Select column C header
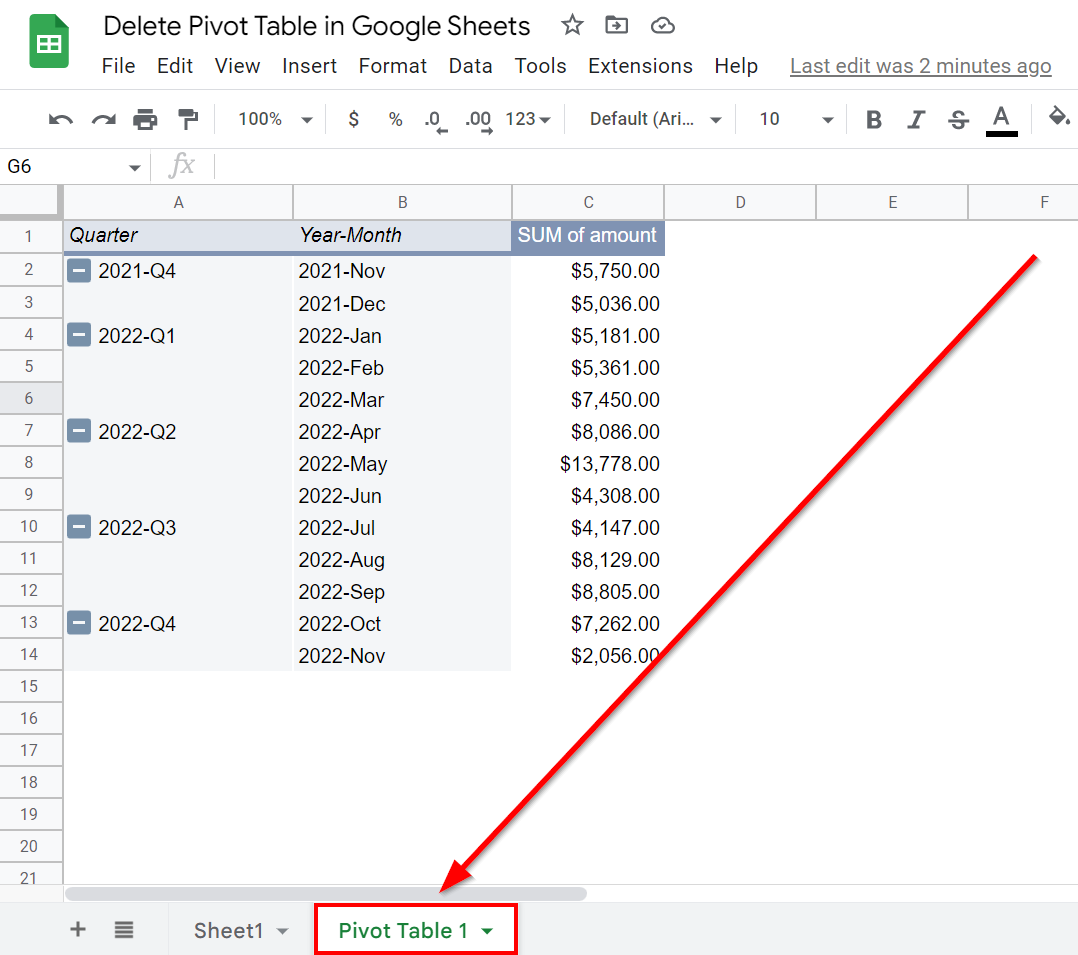The height and width of the screenshot is (955, 1078). coord(588,202)
